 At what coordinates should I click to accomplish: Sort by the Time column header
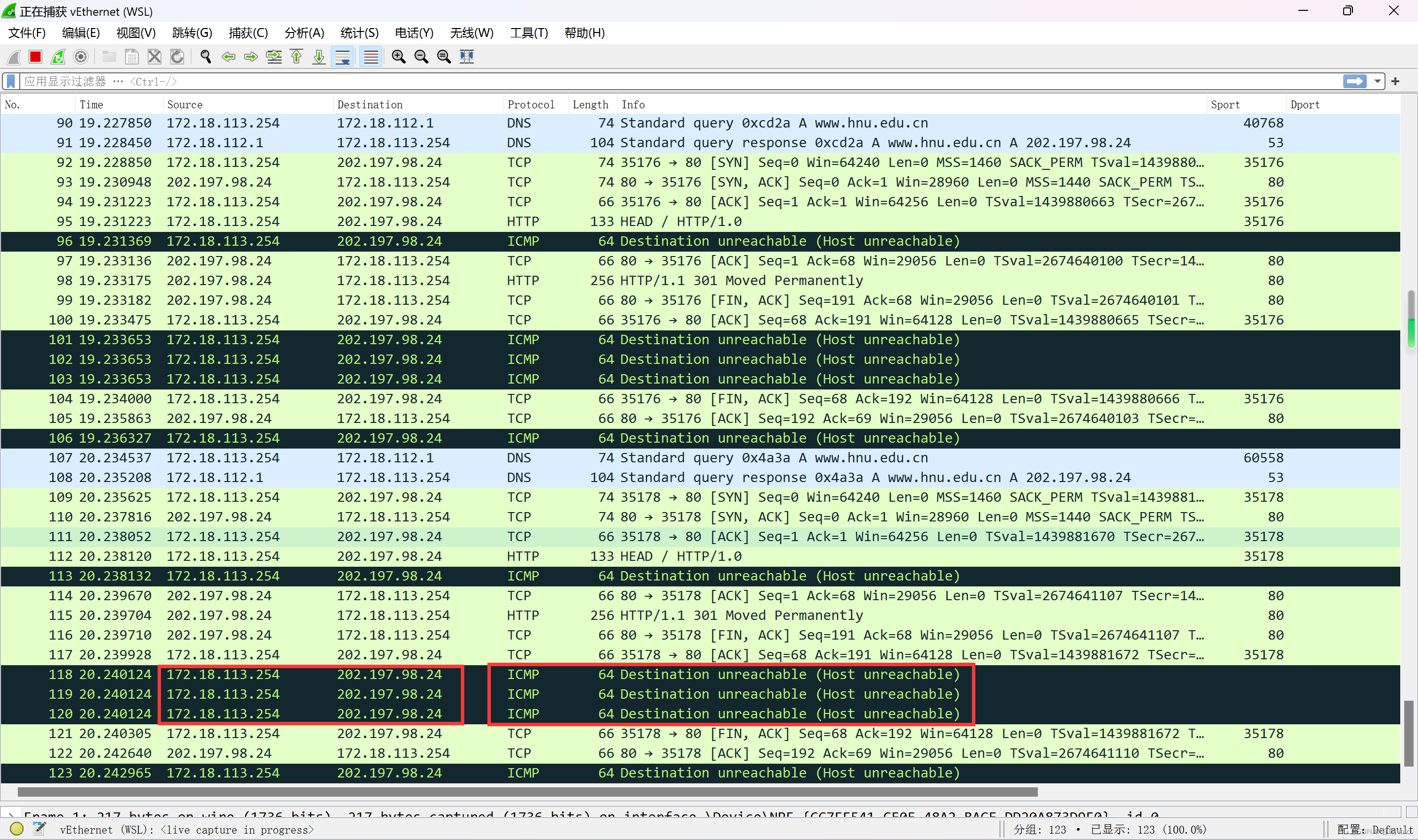(119, 105)
